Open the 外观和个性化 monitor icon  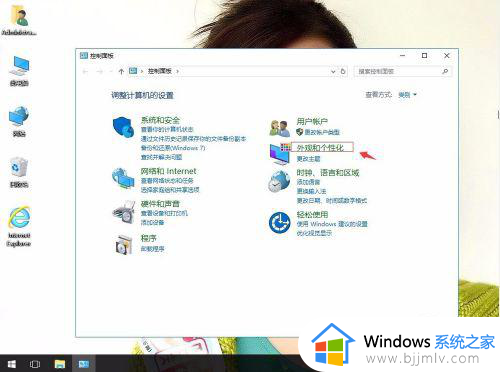(x=279, y=155)
